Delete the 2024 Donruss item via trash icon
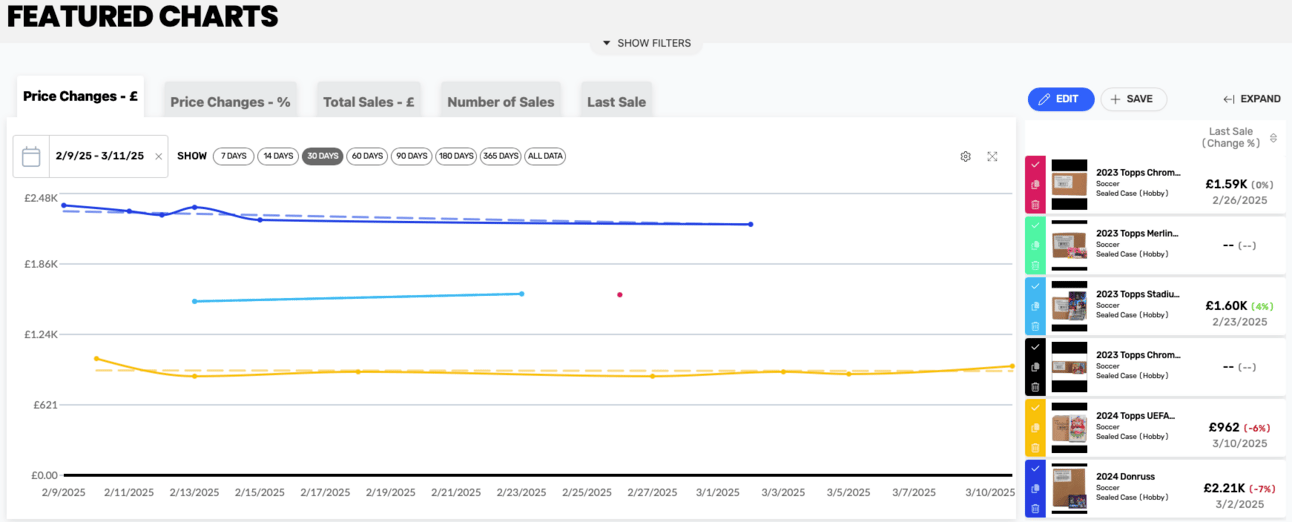This screenshot has height=522, width=1292. pyautogui.click(x=1035, y=508)
